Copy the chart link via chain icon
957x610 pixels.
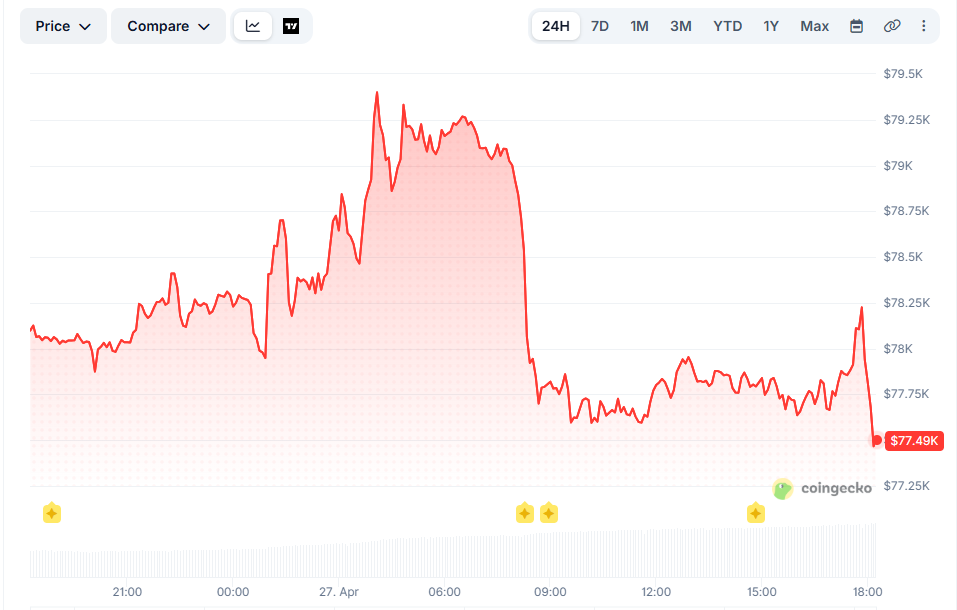892,26
